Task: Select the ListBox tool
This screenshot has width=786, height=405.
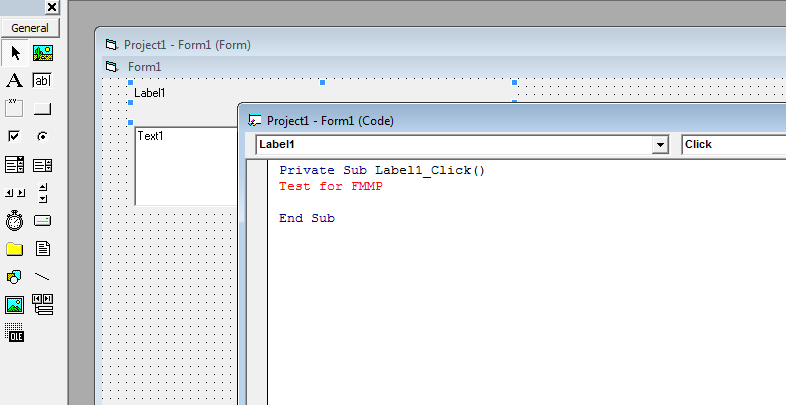Action: pos(43,165)
